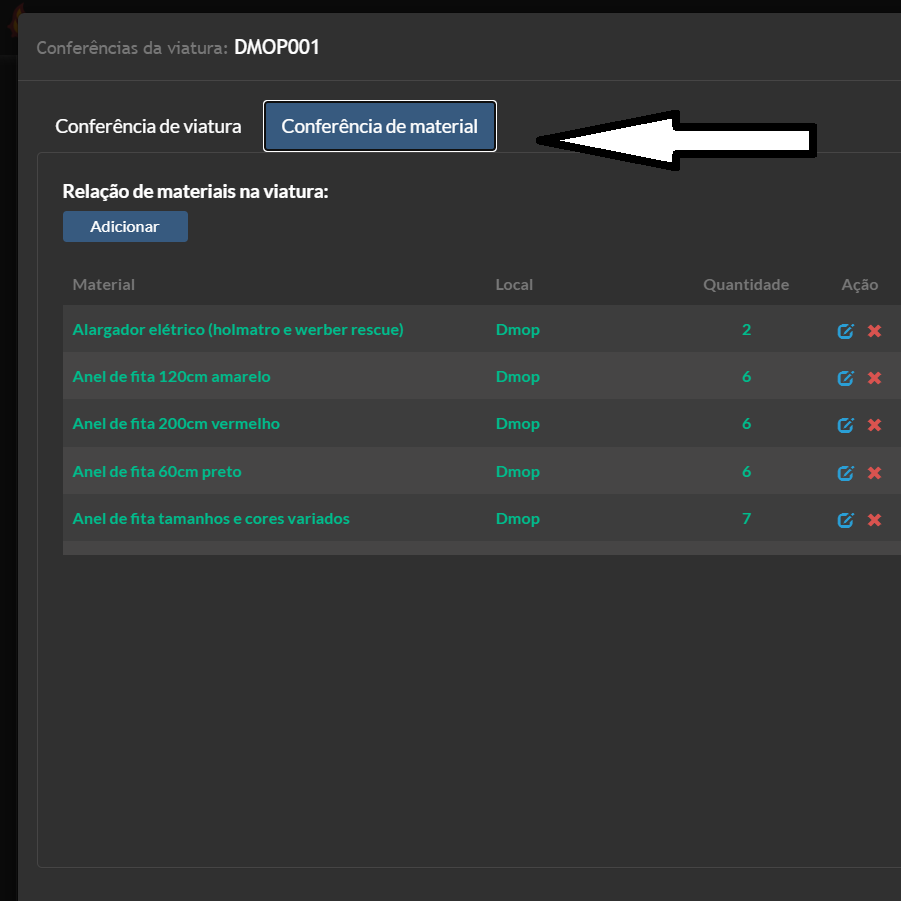
Task: Select 'Anel de fita 60cm preto' text
Action: pyautogui.click(x=157, y=472)
